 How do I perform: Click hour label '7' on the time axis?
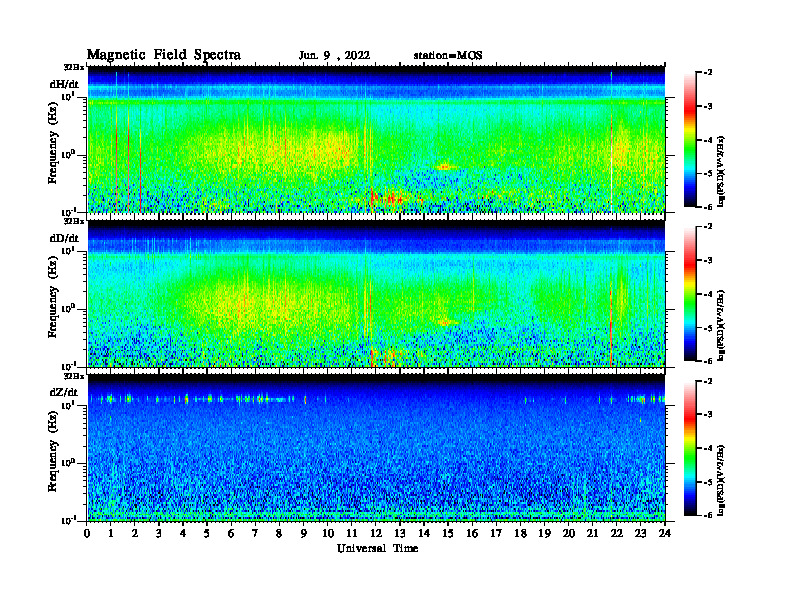256,533
